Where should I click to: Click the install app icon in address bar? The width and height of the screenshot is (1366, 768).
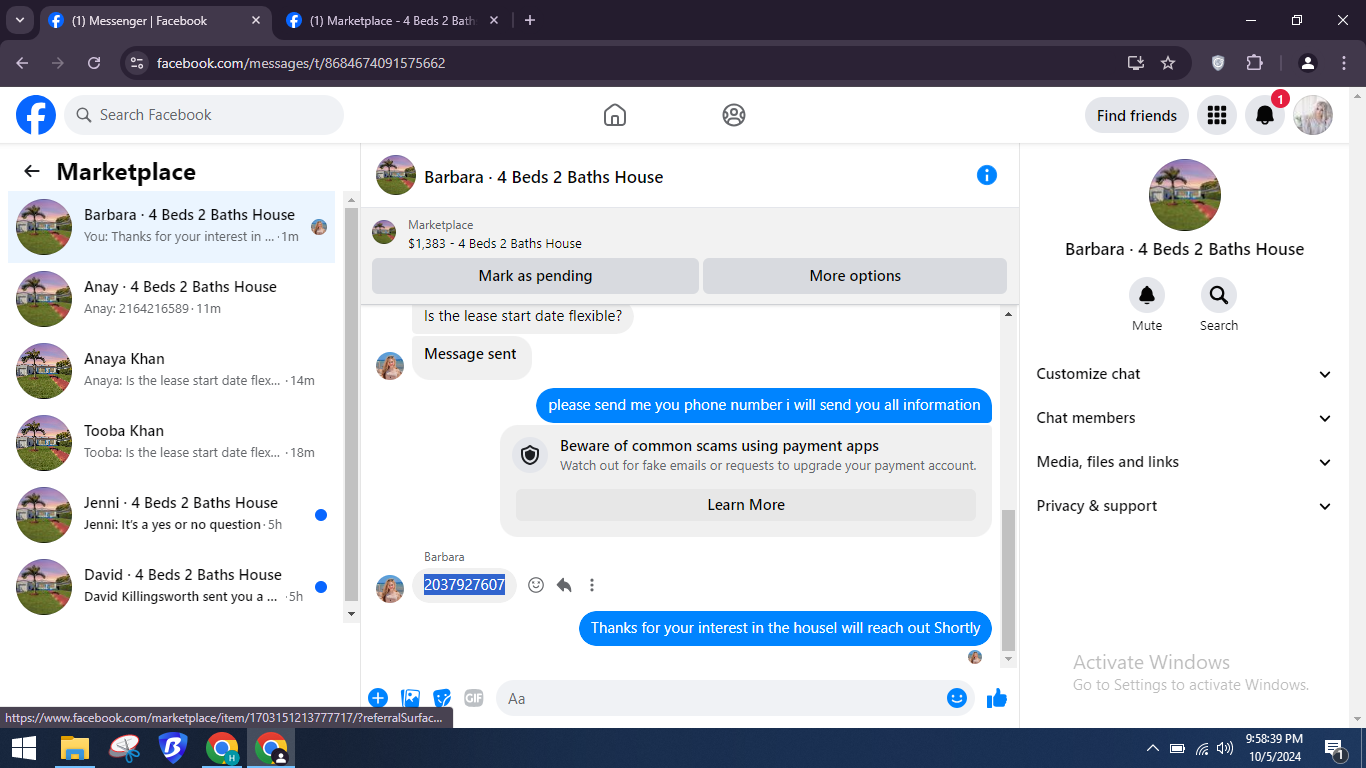point(1136,63)
